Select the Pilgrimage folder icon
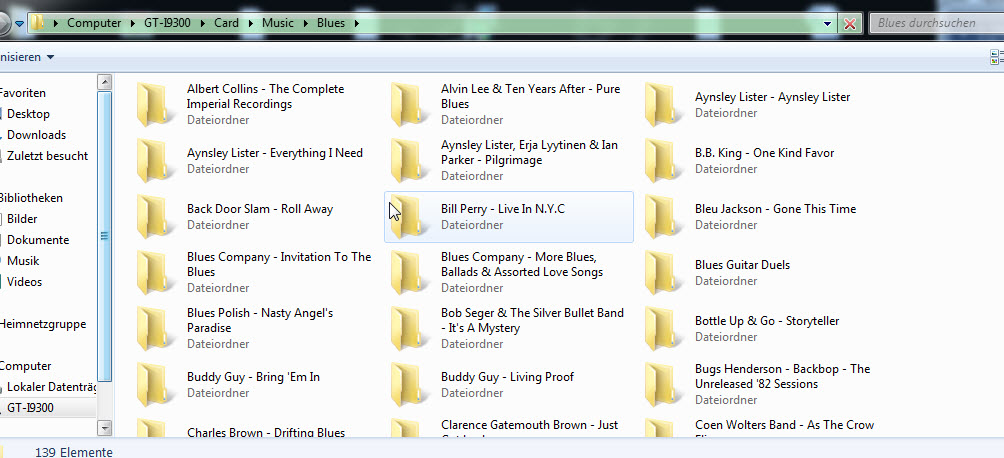Screen dimensions: 1004x458 pyautogui.click(x=410, y=160)
